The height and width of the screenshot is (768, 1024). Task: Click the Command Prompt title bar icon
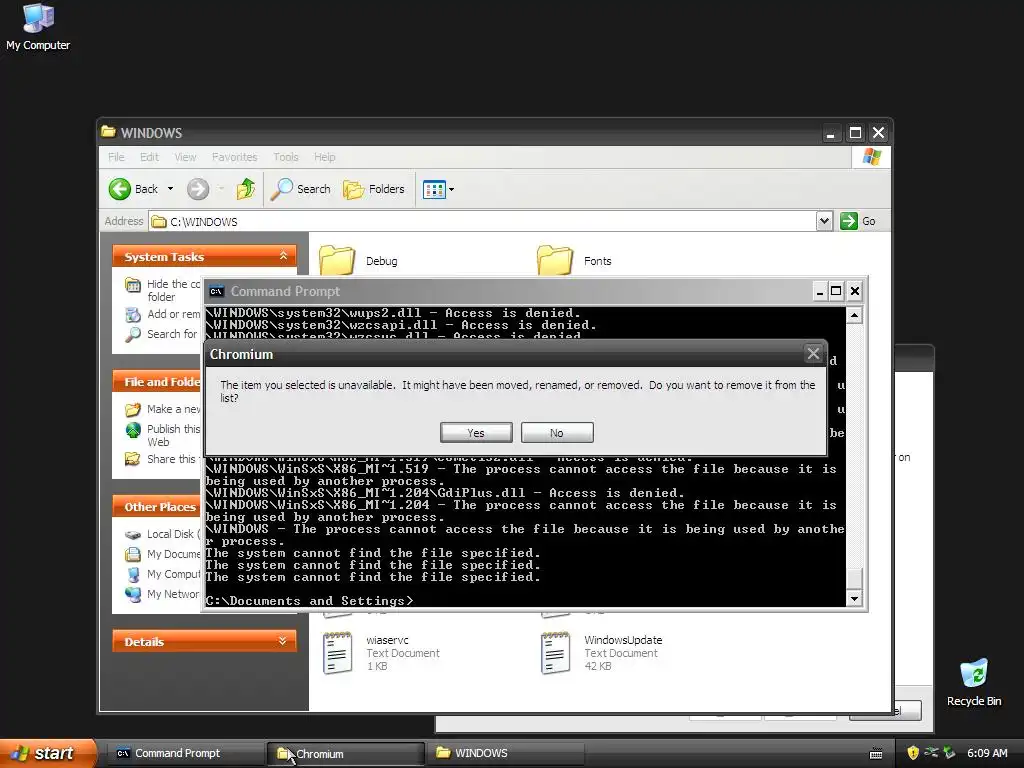[216, 291]
